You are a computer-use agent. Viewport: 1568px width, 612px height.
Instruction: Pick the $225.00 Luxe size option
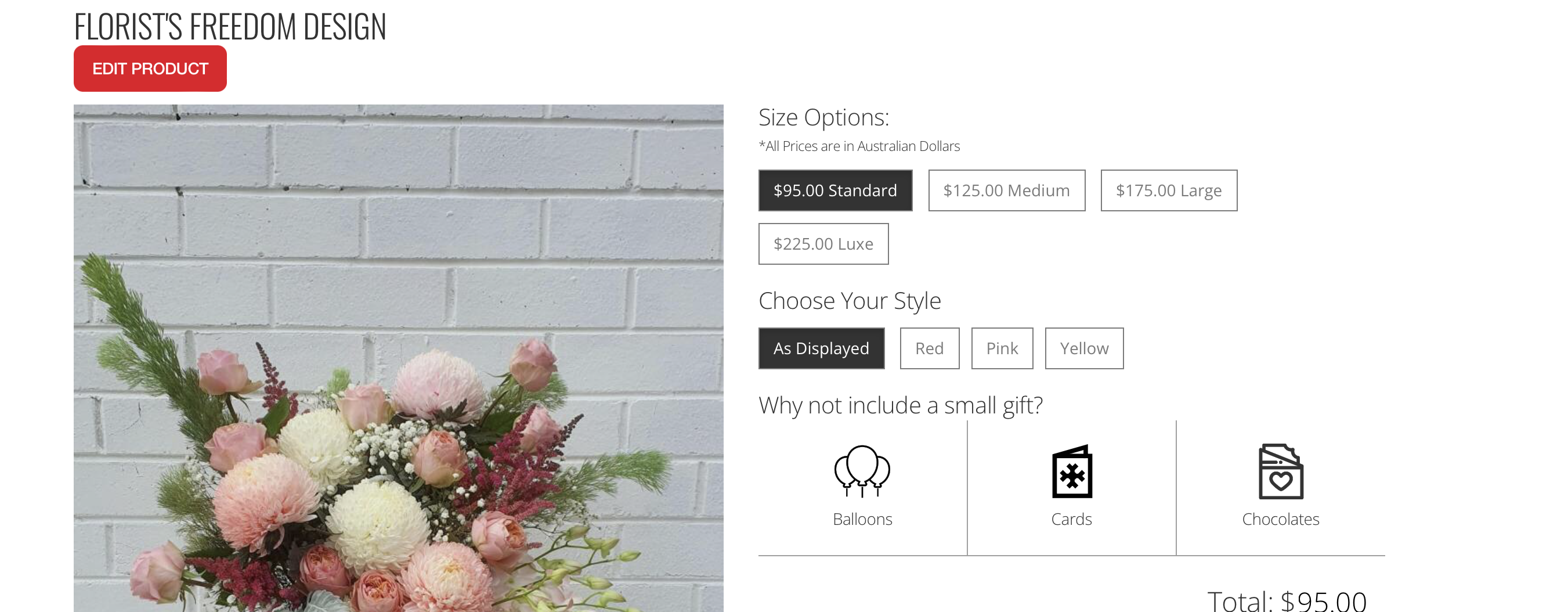click(x=823, y=244)
